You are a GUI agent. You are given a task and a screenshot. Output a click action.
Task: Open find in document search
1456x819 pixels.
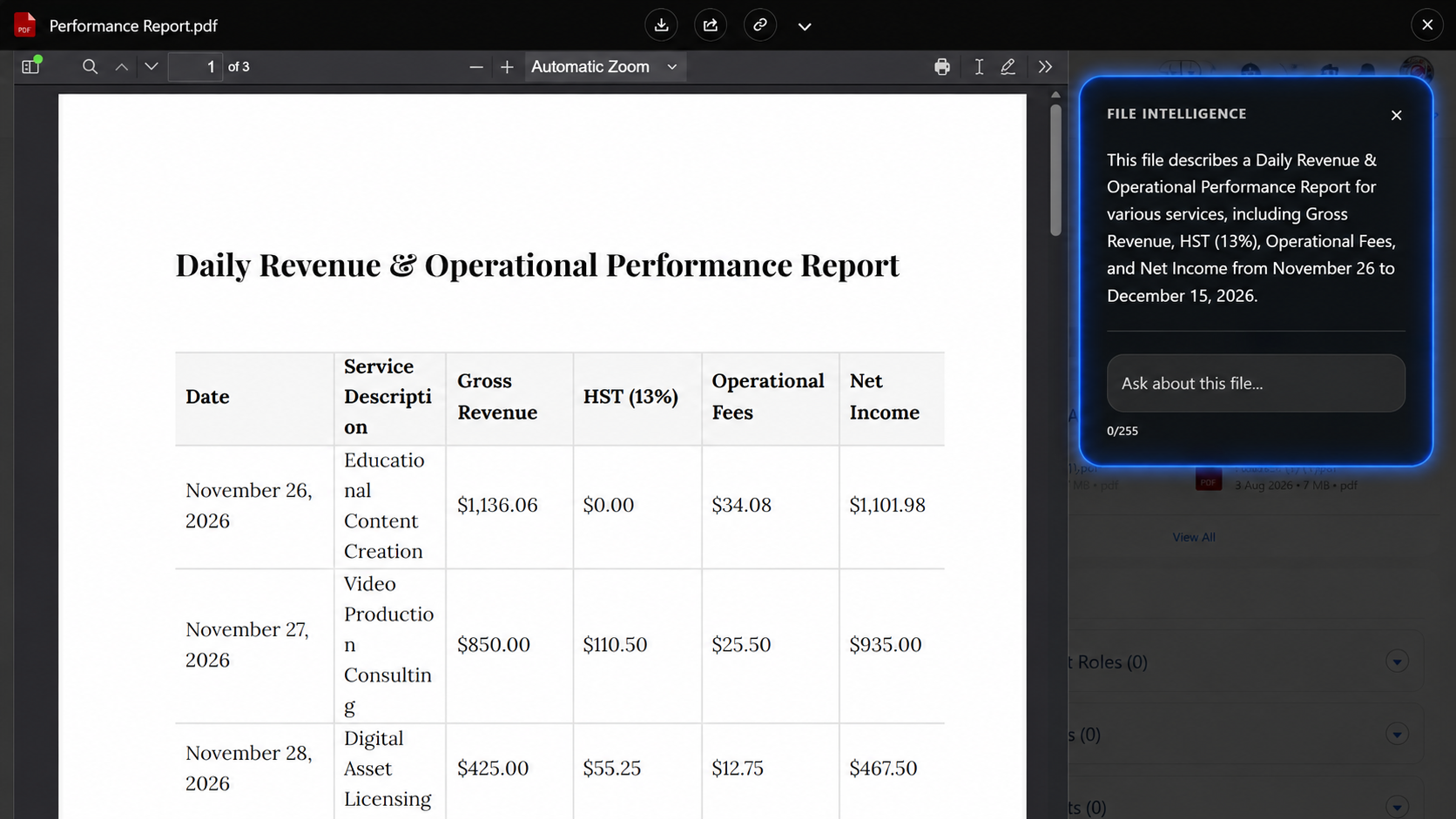[x=90, y=66]
